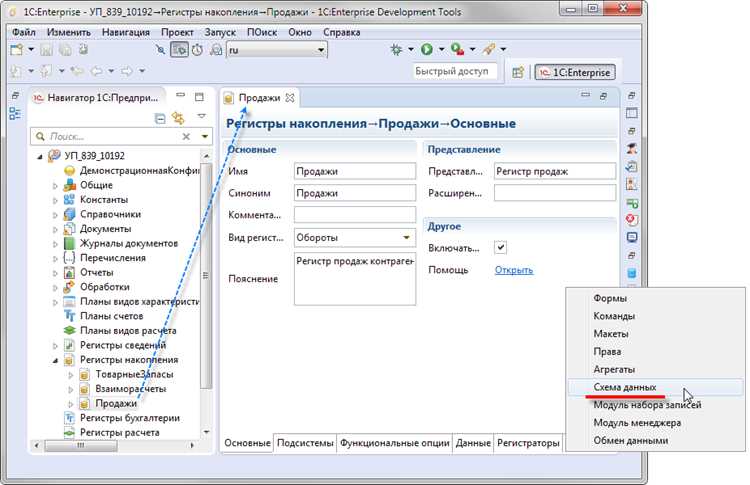Viewport: 750px width, 485px height.
Task: Select Формы in popup list
Action: [x=655, y=298]
